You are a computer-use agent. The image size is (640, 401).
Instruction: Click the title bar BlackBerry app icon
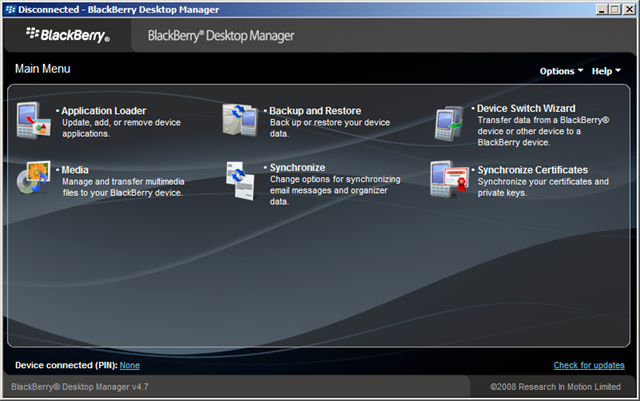pos(10,9)
